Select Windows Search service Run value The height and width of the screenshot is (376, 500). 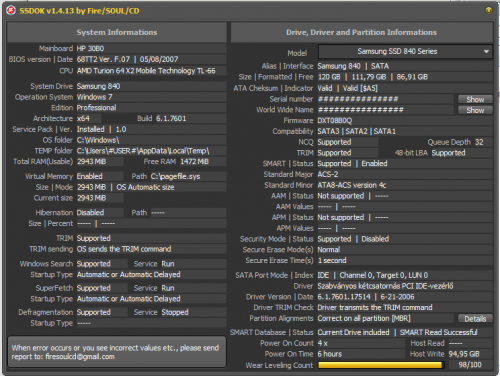tap(168, 264)
